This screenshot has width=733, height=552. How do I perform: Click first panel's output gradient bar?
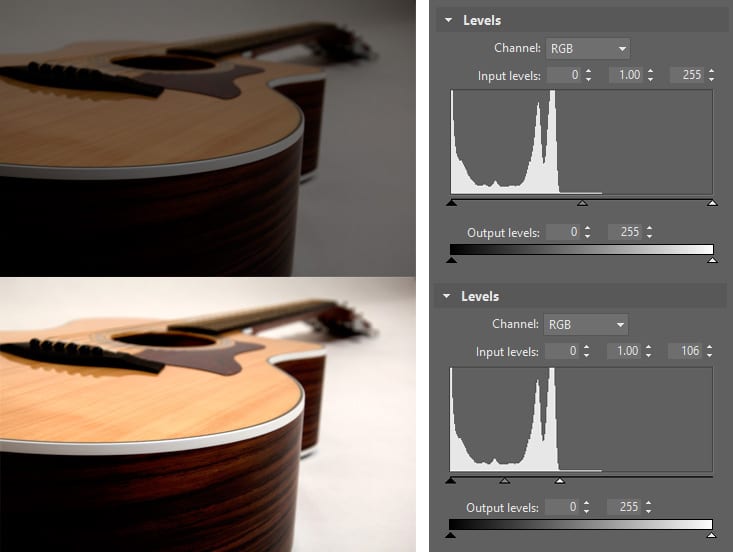[582, 249]
